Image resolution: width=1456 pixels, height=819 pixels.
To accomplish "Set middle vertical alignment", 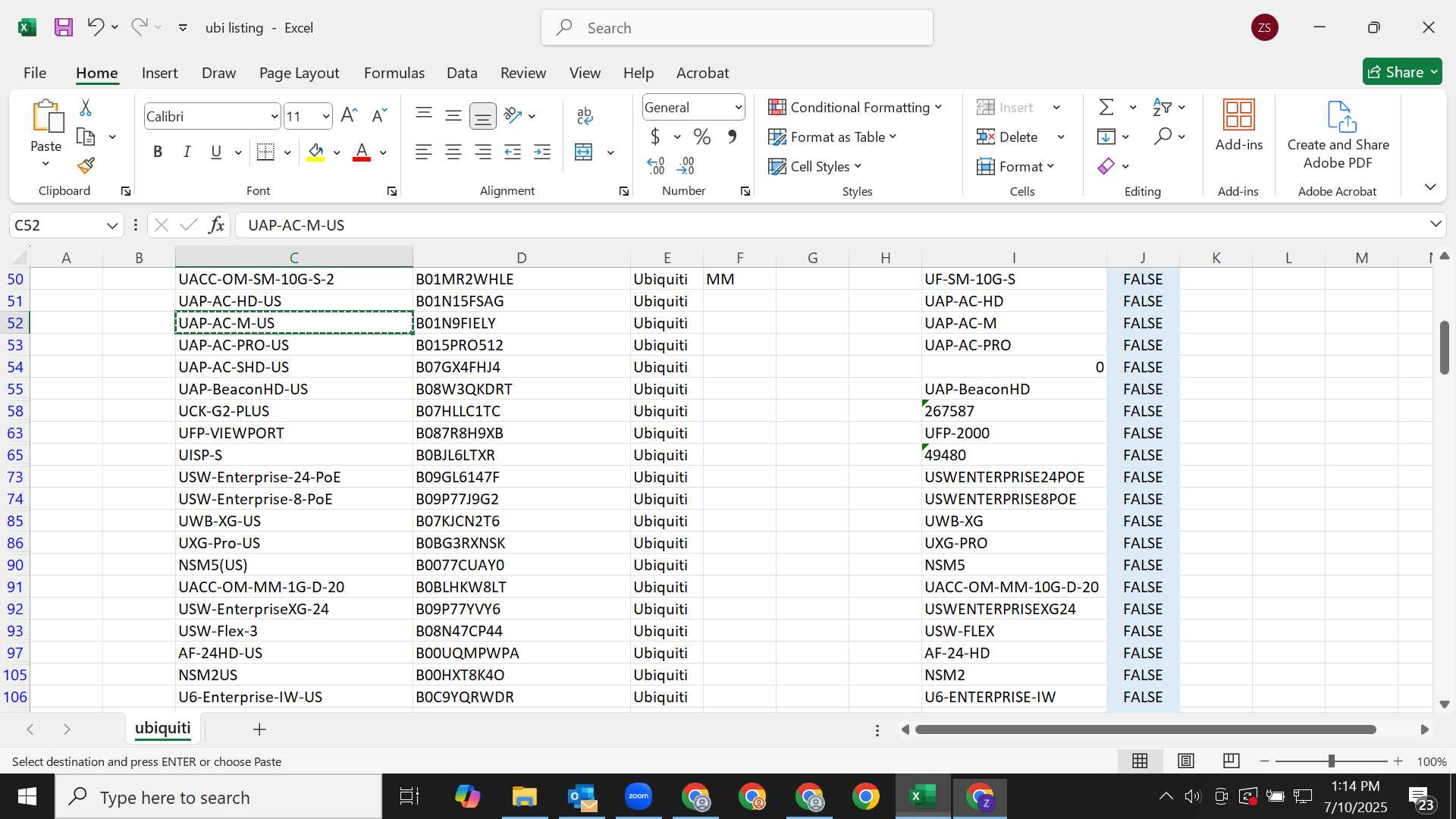I will [453, 115].
